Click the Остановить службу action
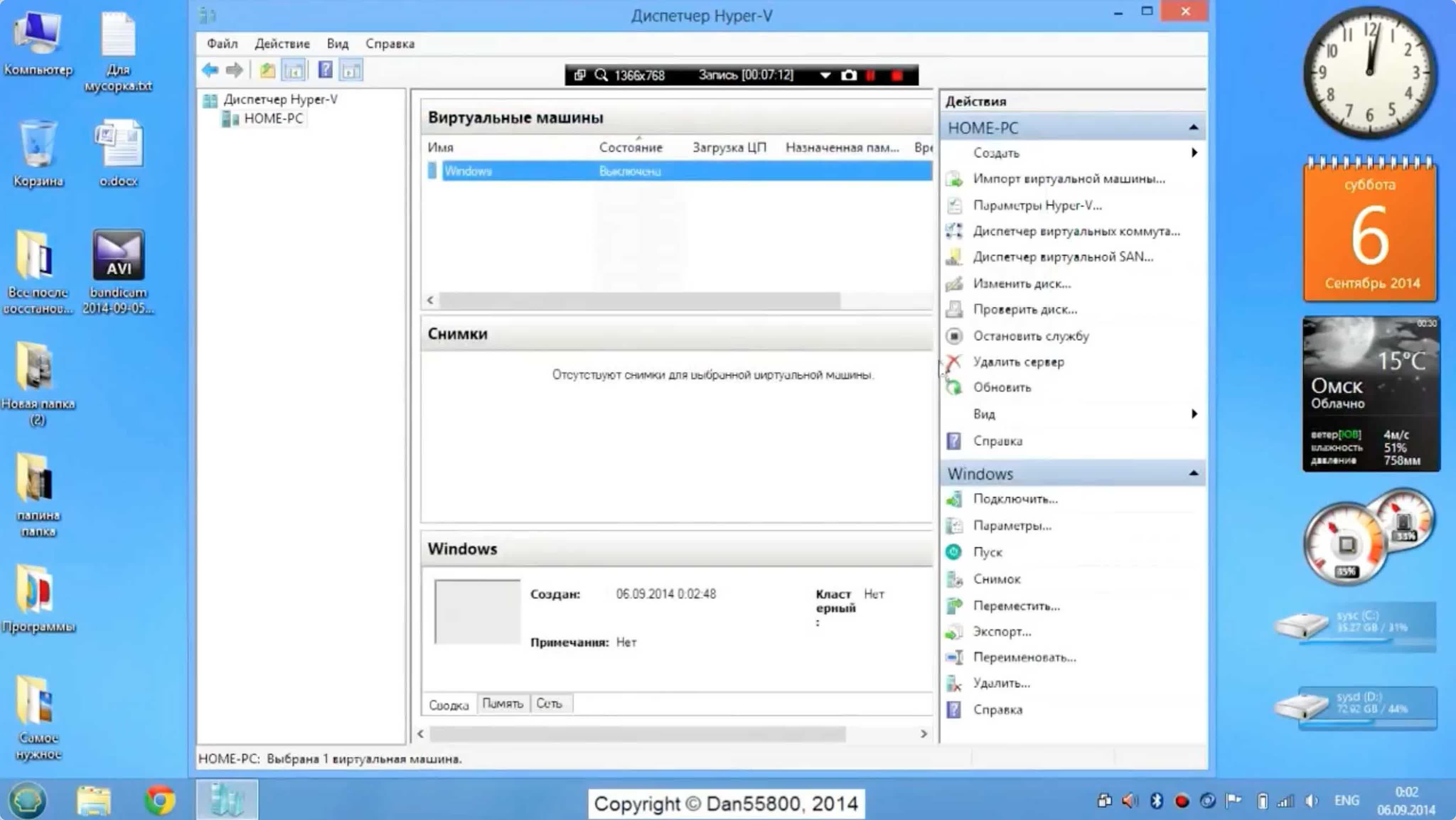Image resolution: width=1456 pixels, height=820 pixels. pos(1031,336)
